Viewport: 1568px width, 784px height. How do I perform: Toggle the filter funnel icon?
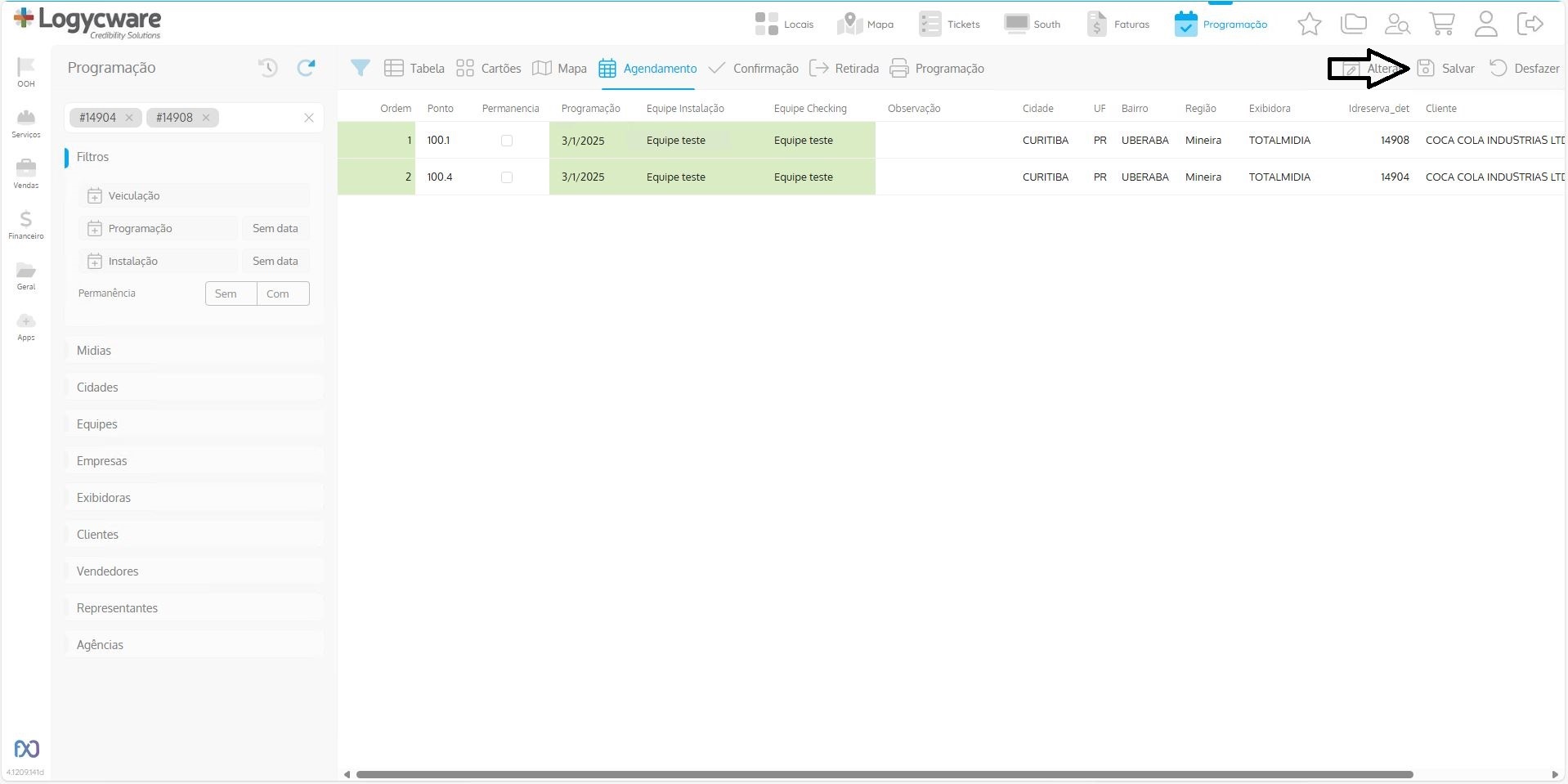(361, 68)
